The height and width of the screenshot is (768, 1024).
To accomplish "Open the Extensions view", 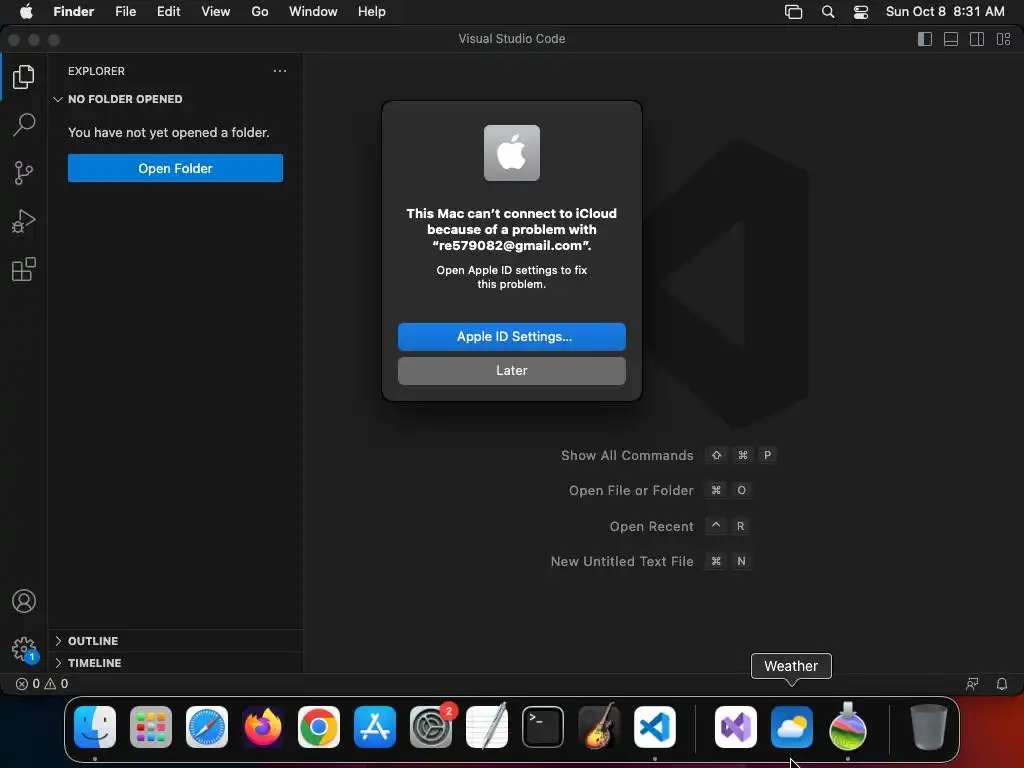I will [24, 269].
